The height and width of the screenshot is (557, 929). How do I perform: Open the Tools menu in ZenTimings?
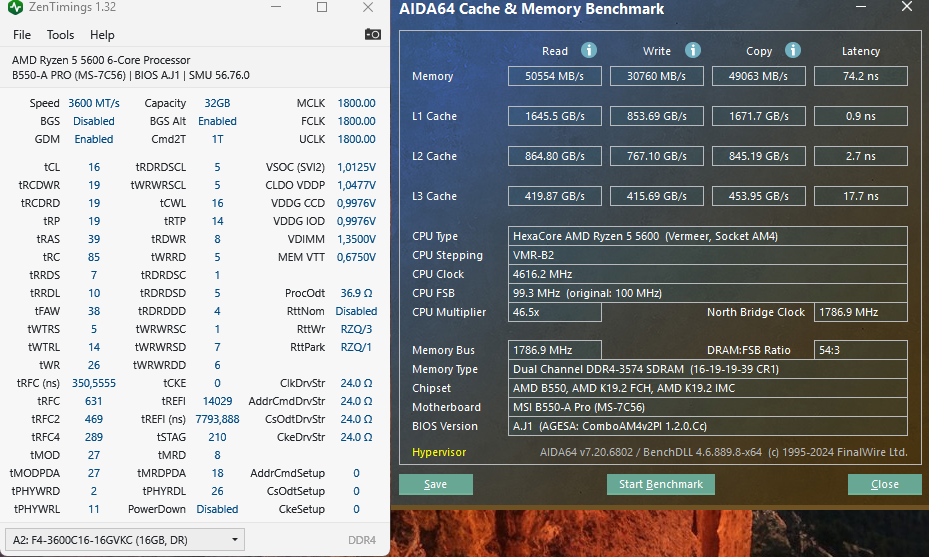click(x=60, y=35)
